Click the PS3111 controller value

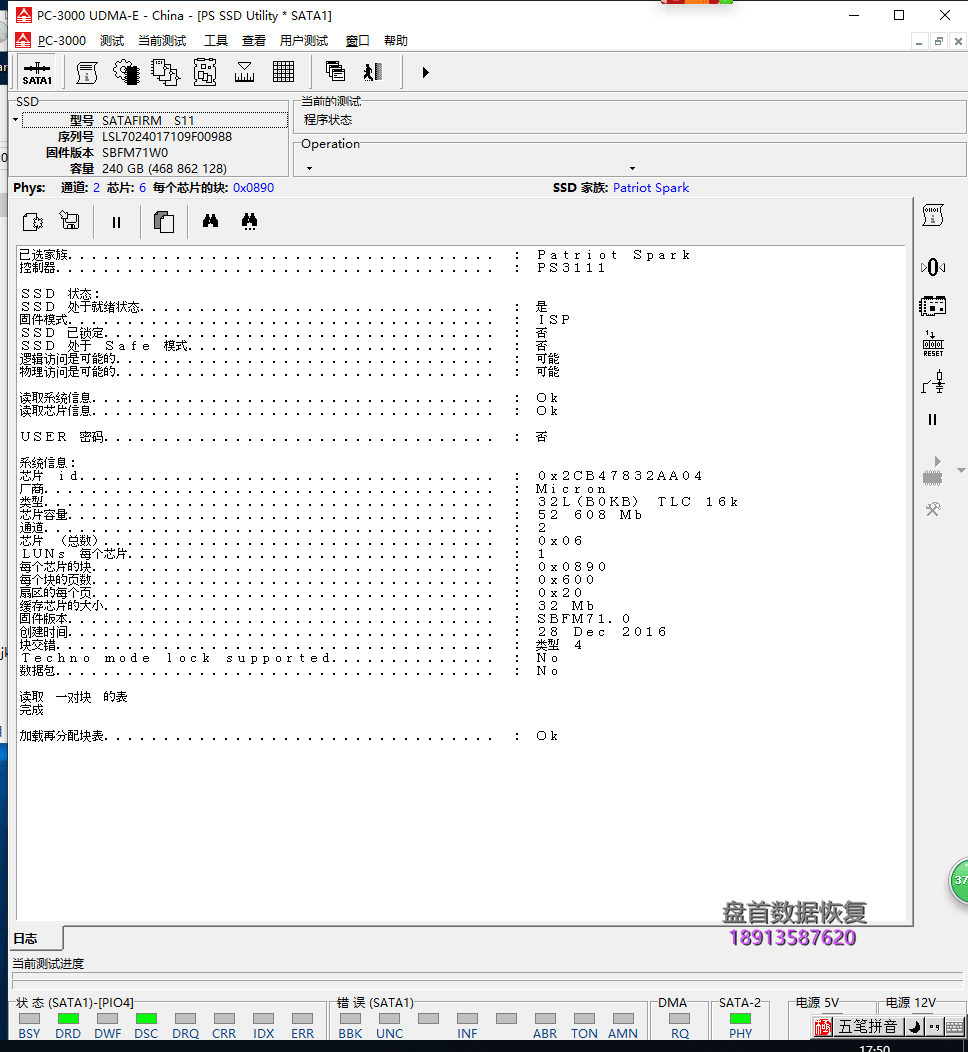tap(572, 268)
